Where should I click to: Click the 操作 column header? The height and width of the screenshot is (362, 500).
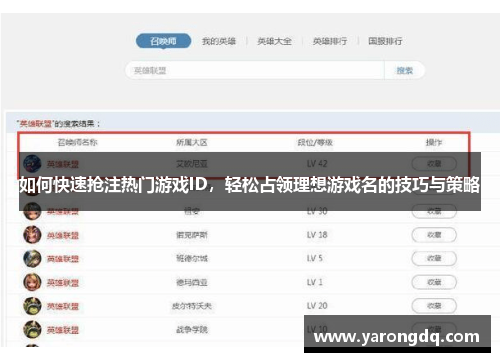[x=434, y=143]
